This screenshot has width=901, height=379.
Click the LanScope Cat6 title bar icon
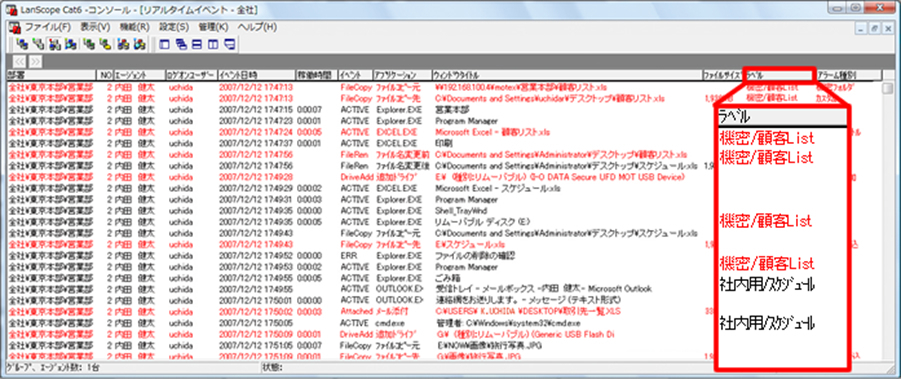[x=10, y=10]
